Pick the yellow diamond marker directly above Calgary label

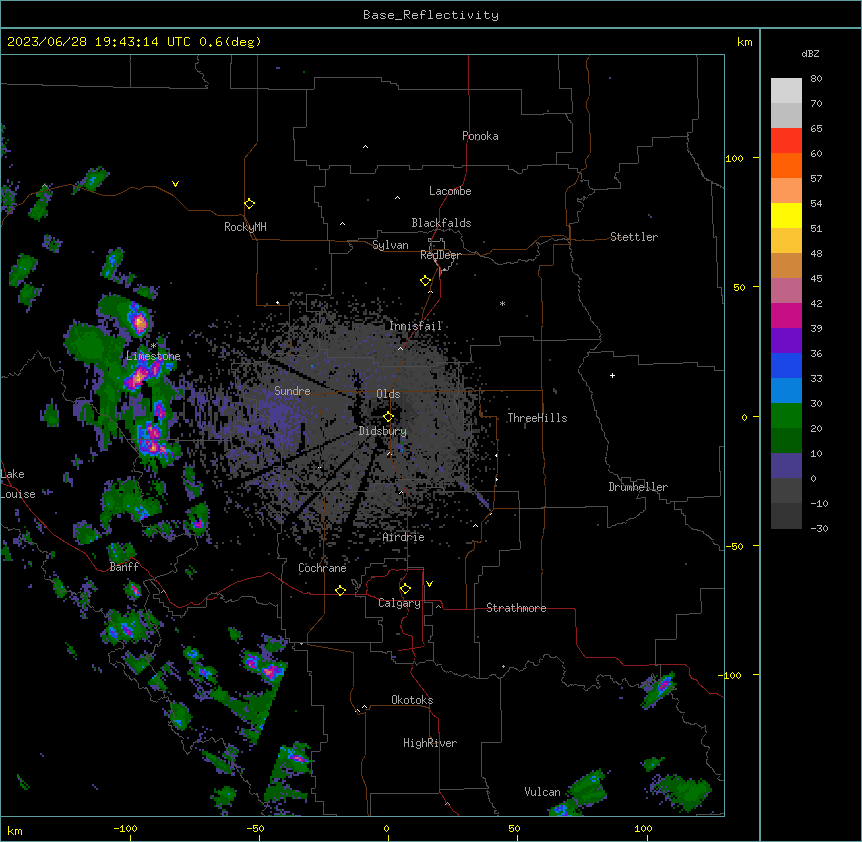click(x=405, y=589)
